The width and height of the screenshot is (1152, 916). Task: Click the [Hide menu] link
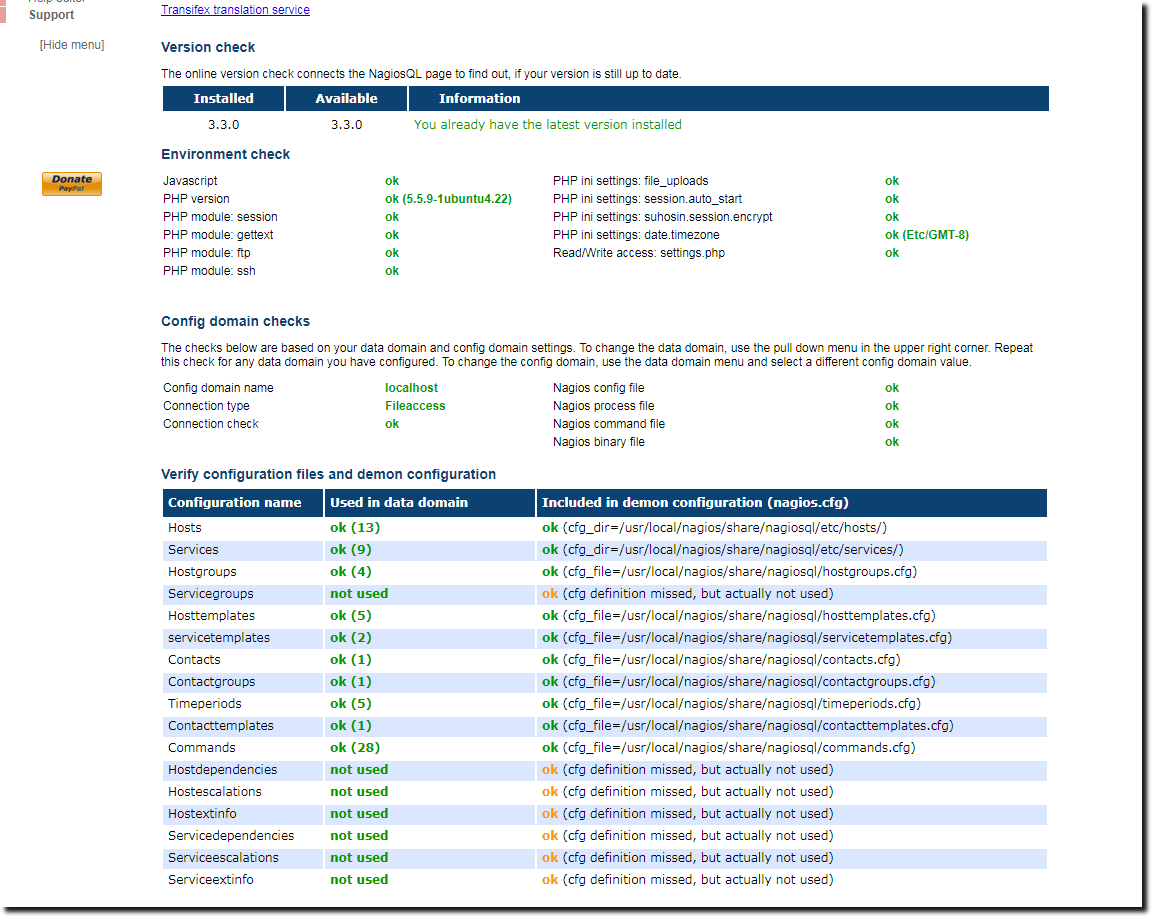pos(72,45)
